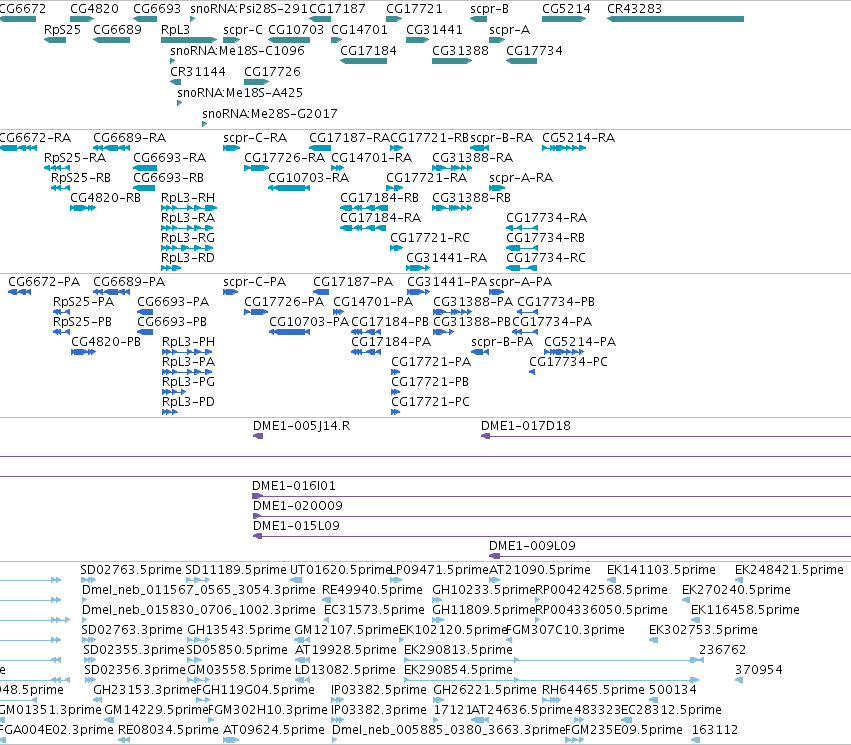Open transcript CG5214-RA
Image resolution: width=851 pixels, height=745 pixels.
(579, 138)
